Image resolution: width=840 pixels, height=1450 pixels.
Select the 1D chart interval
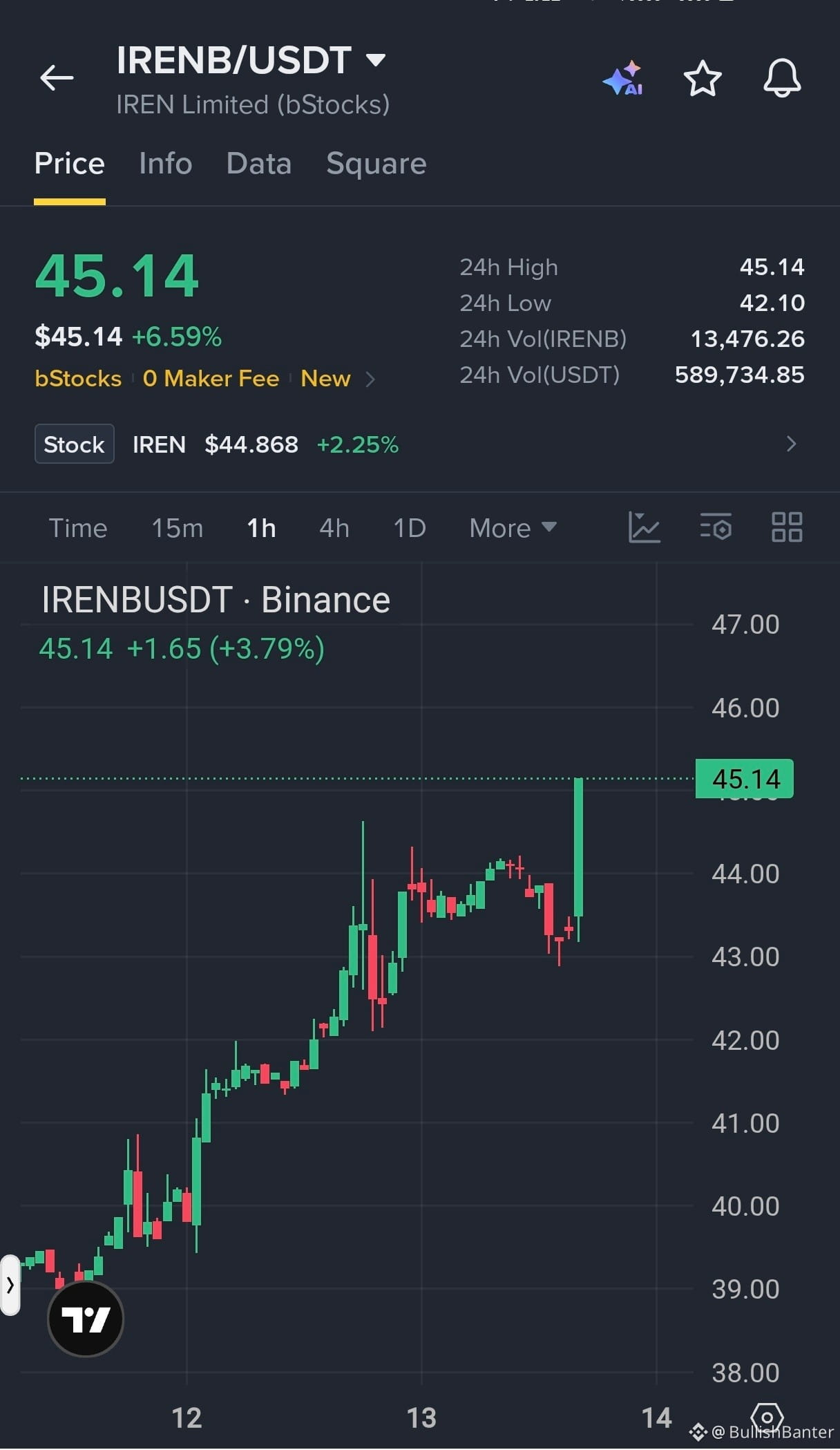tap(410, 528)
